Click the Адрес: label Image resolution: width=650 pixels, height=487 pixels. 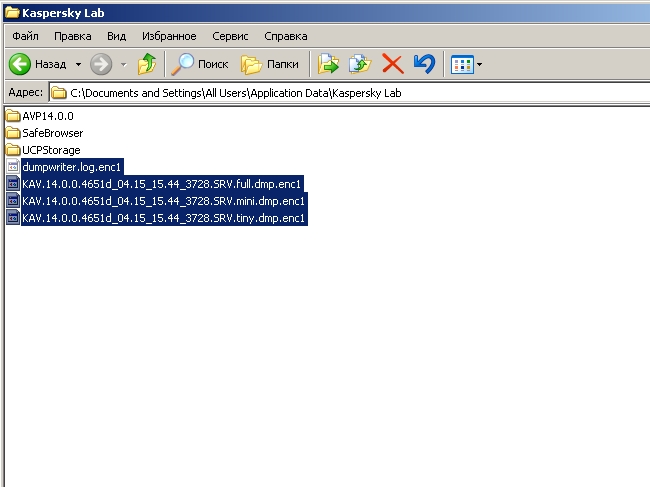25,92
